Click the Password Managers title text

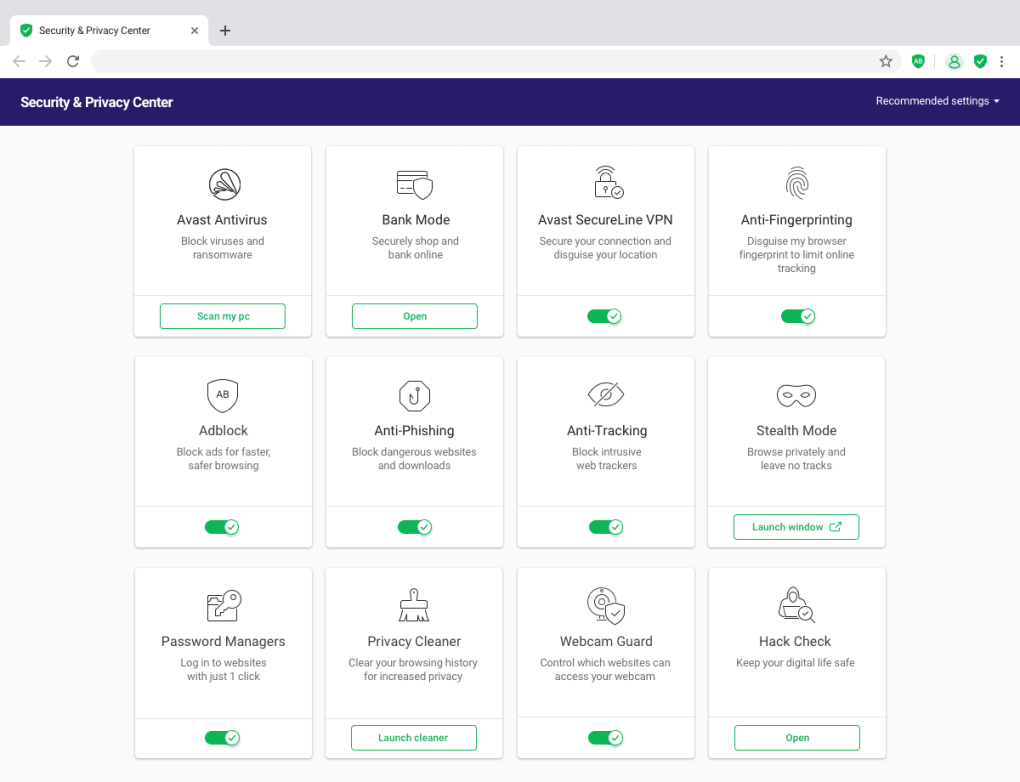(x=223, y=641)
